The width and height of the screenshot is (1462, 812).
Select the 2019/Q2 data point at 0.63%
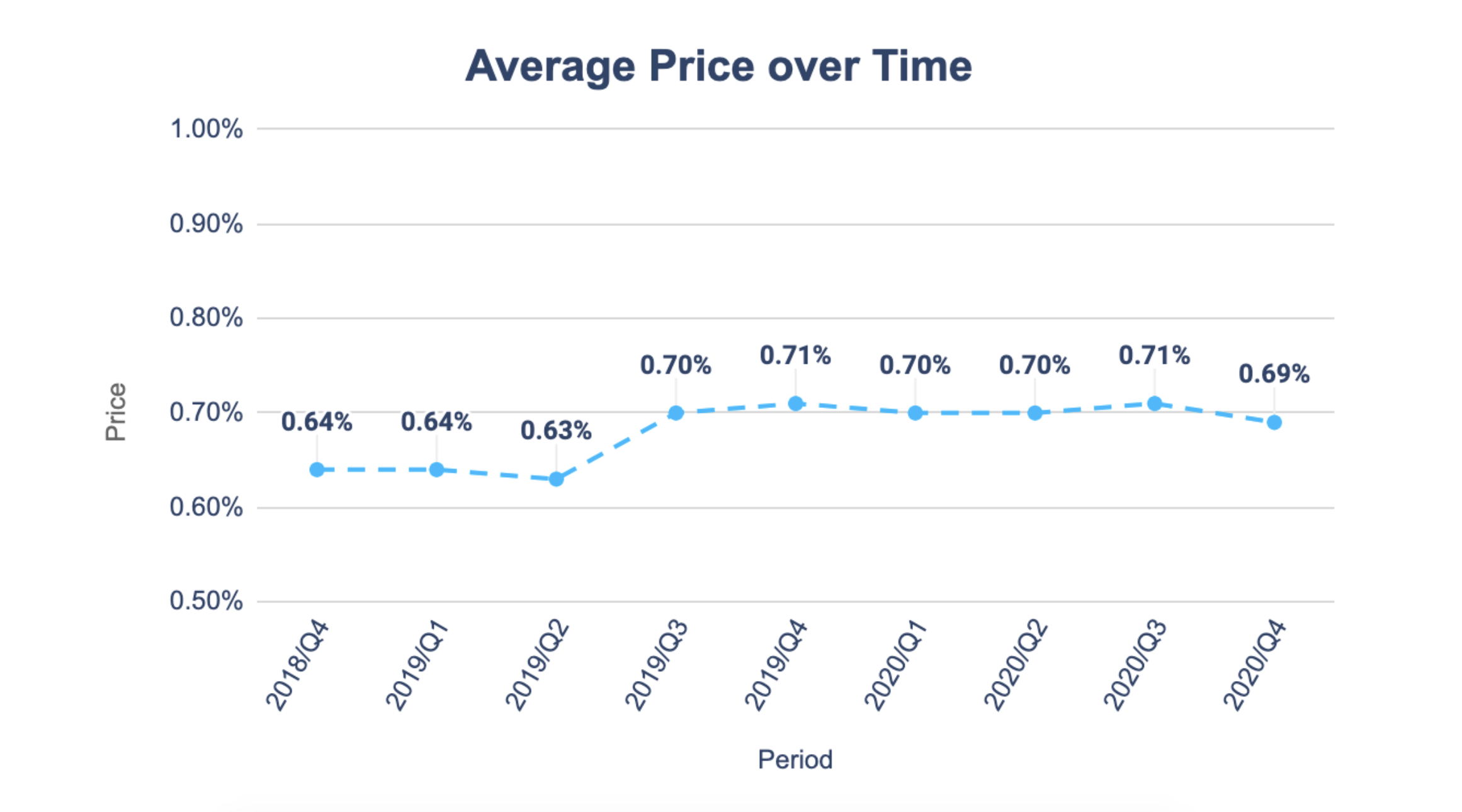point(556,479)
